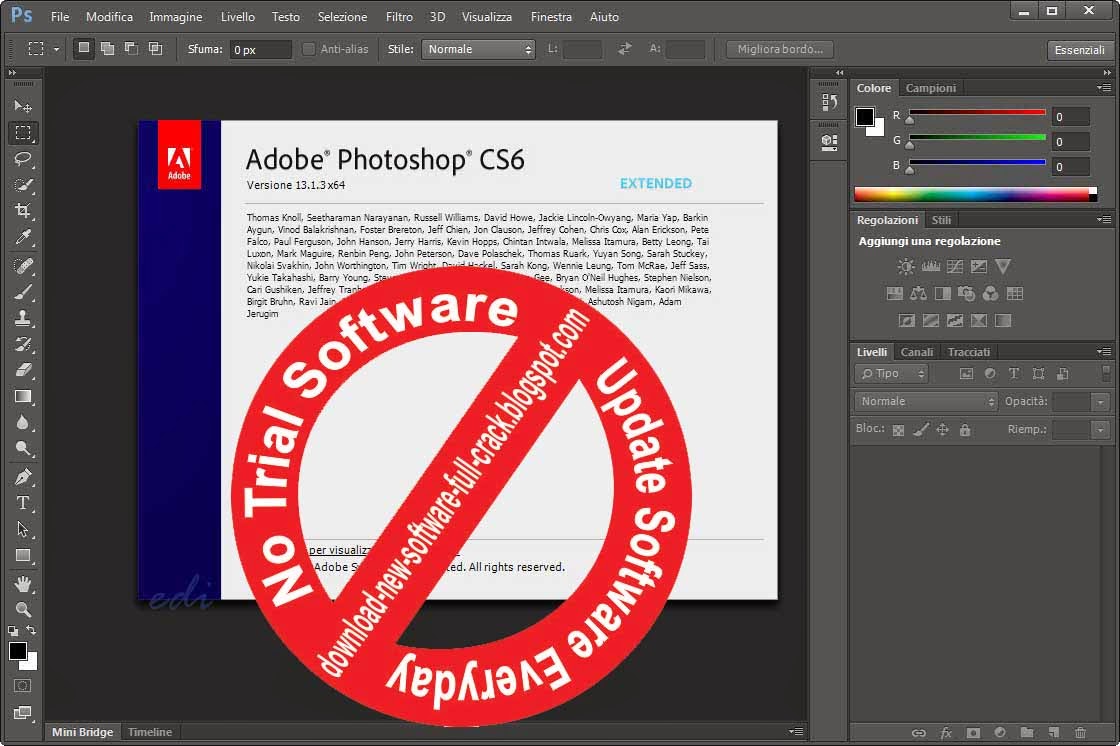Image resolution: width=1120 pixels, height=746 pixels.
Task: Toggle lock image pixels brush icon
Action: pyautogui.click(x=921, y=429)
